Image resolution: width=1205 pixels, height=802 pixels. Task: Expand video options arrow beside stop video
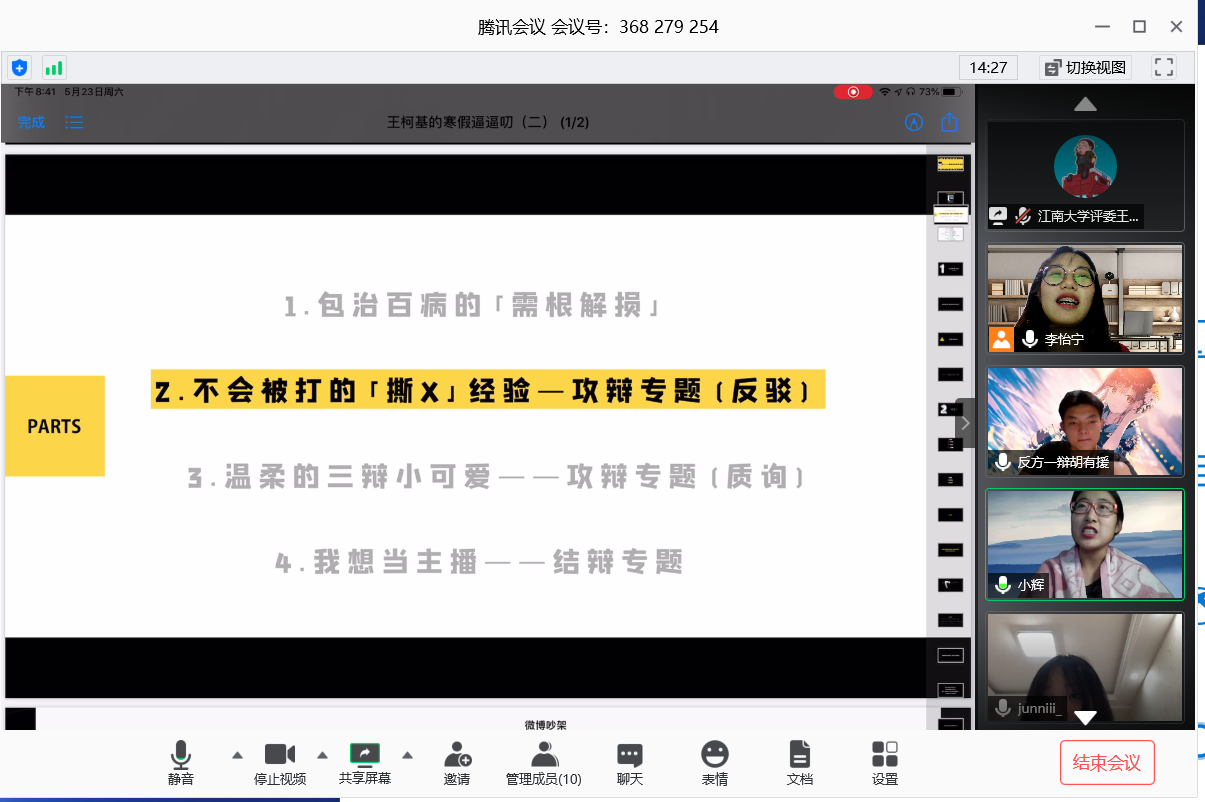323,755
